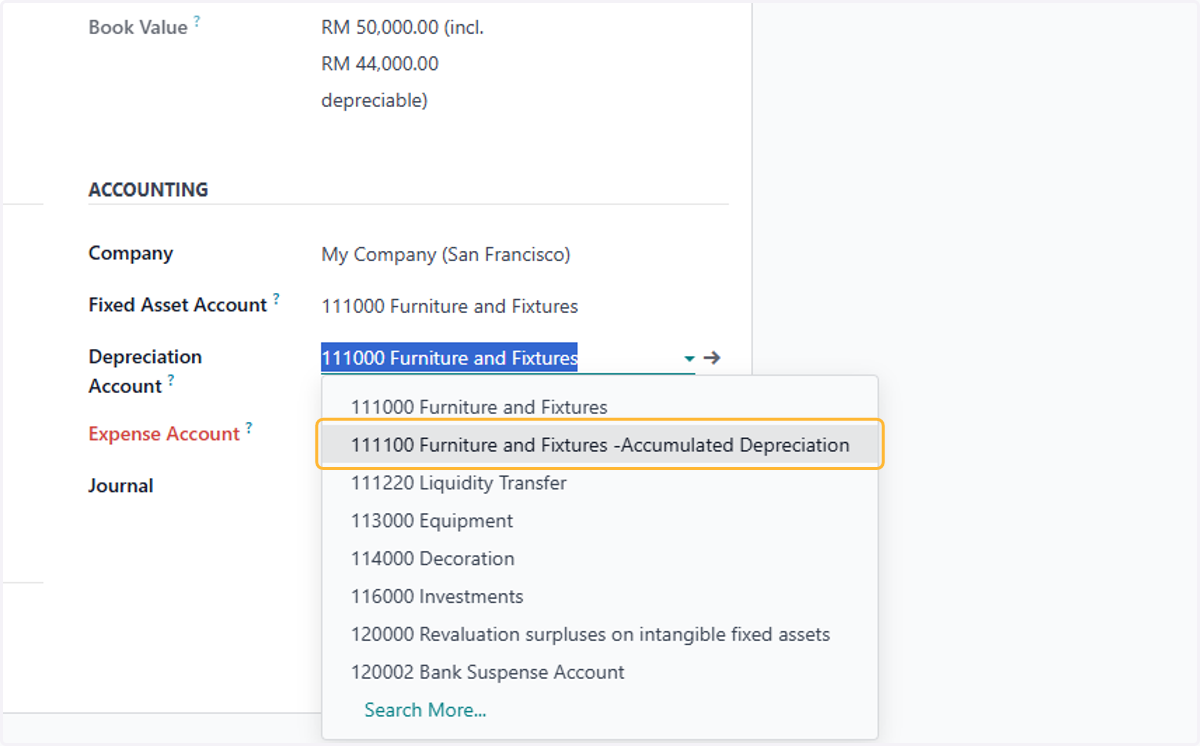Click the Book Value amount text
Screen dimensions: 1200x746
pos(402,64)
